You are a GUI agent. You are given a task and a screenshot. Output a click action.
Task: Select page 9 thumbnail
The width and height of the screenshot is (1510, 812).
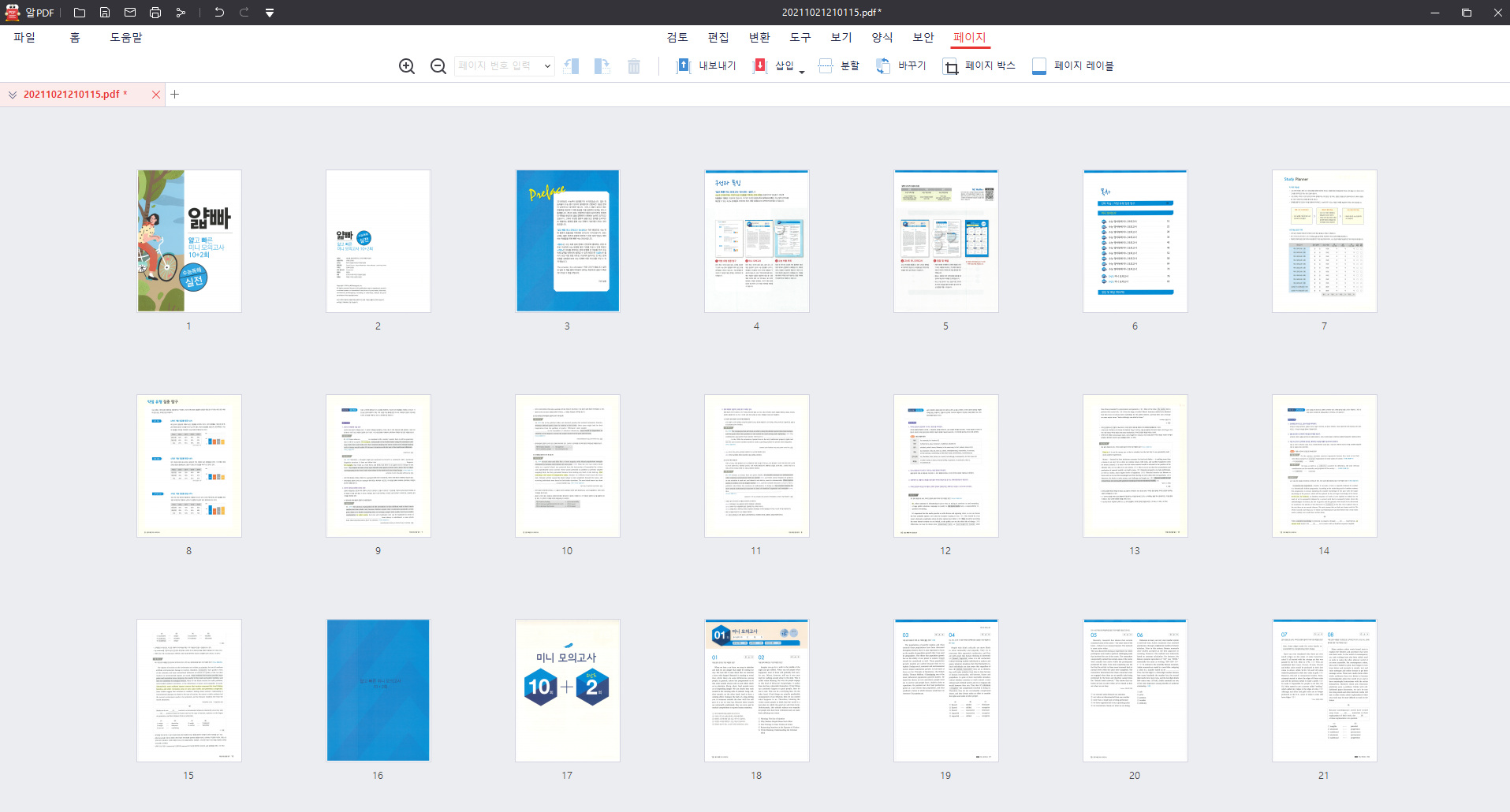[x=378, y=466]
